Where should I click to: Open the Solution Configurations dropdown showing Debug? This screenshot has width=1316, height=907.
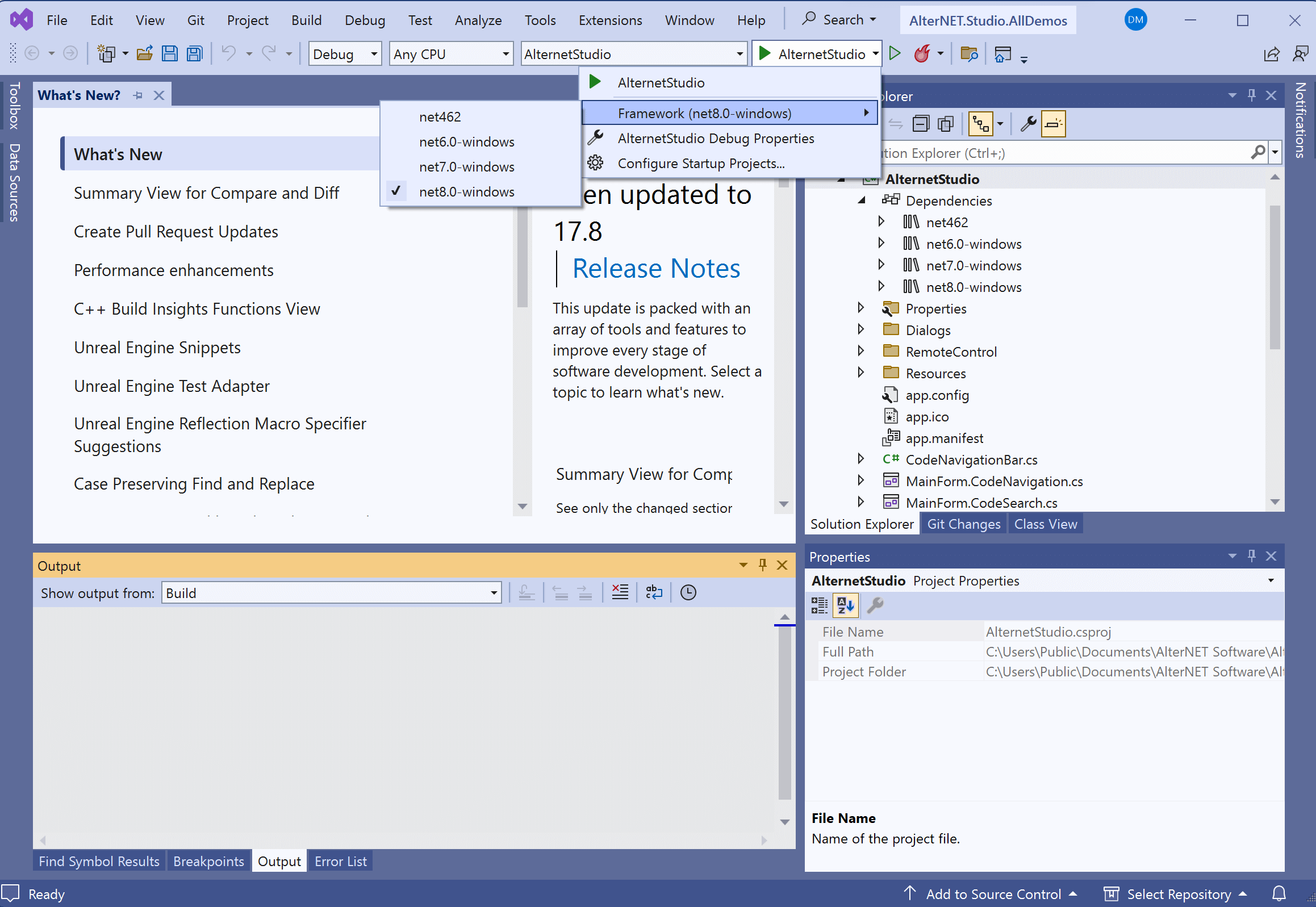[x=344, y=53]
